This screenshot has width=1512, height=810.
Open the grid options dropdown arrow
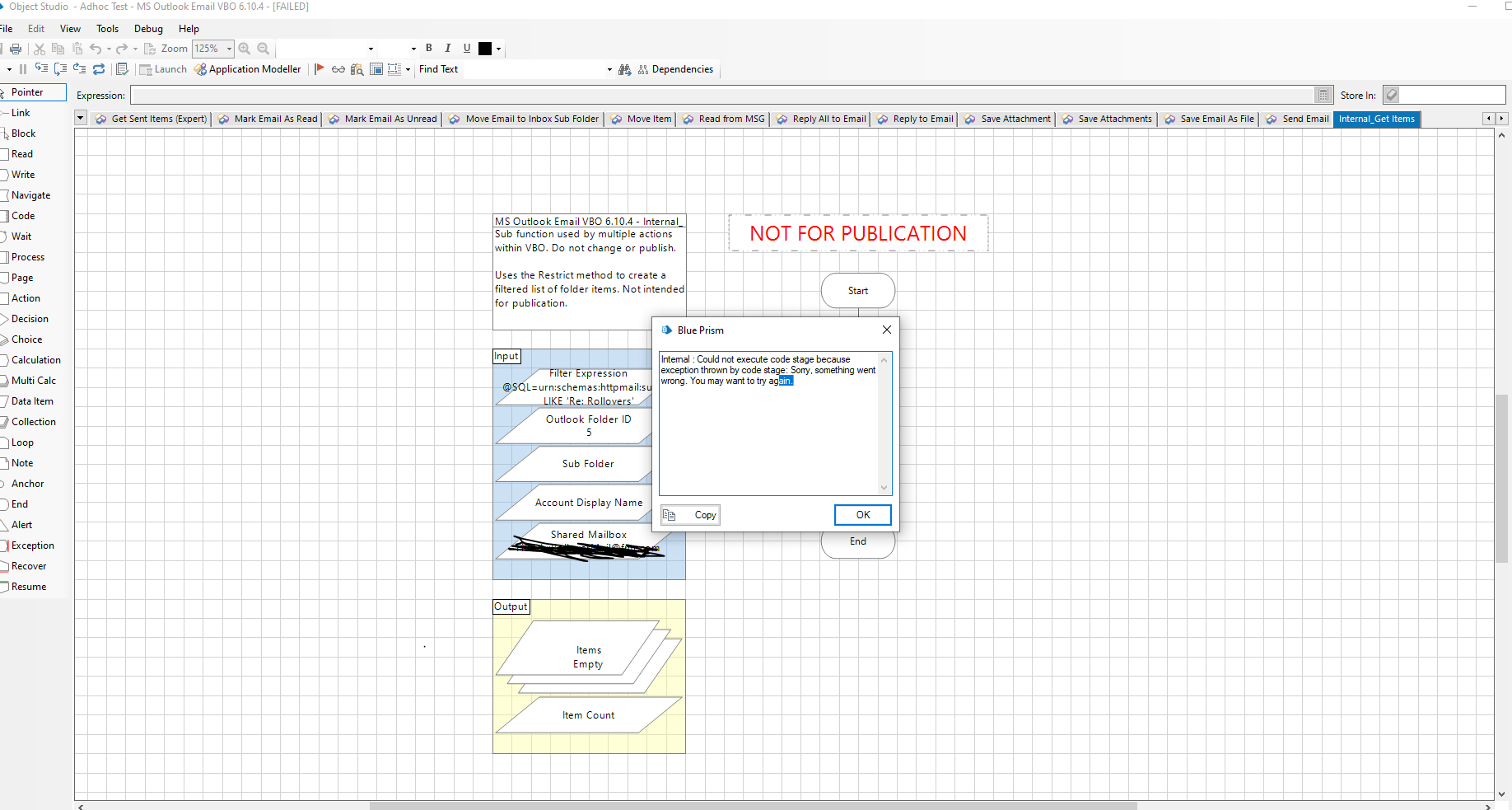408,69
